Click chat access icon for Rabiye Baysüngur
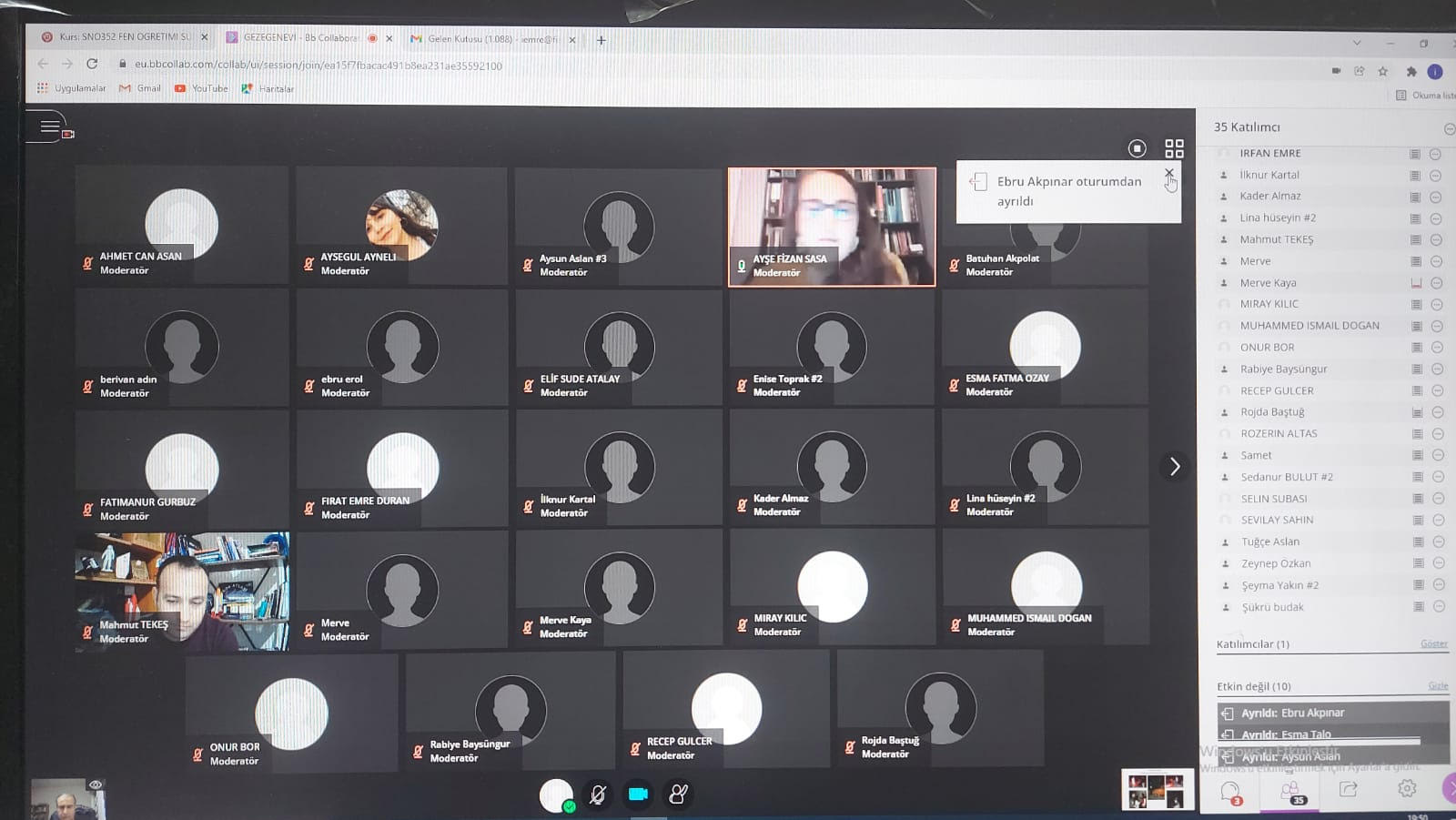Screen dimensions: 1456x820 coord(1417,369)
